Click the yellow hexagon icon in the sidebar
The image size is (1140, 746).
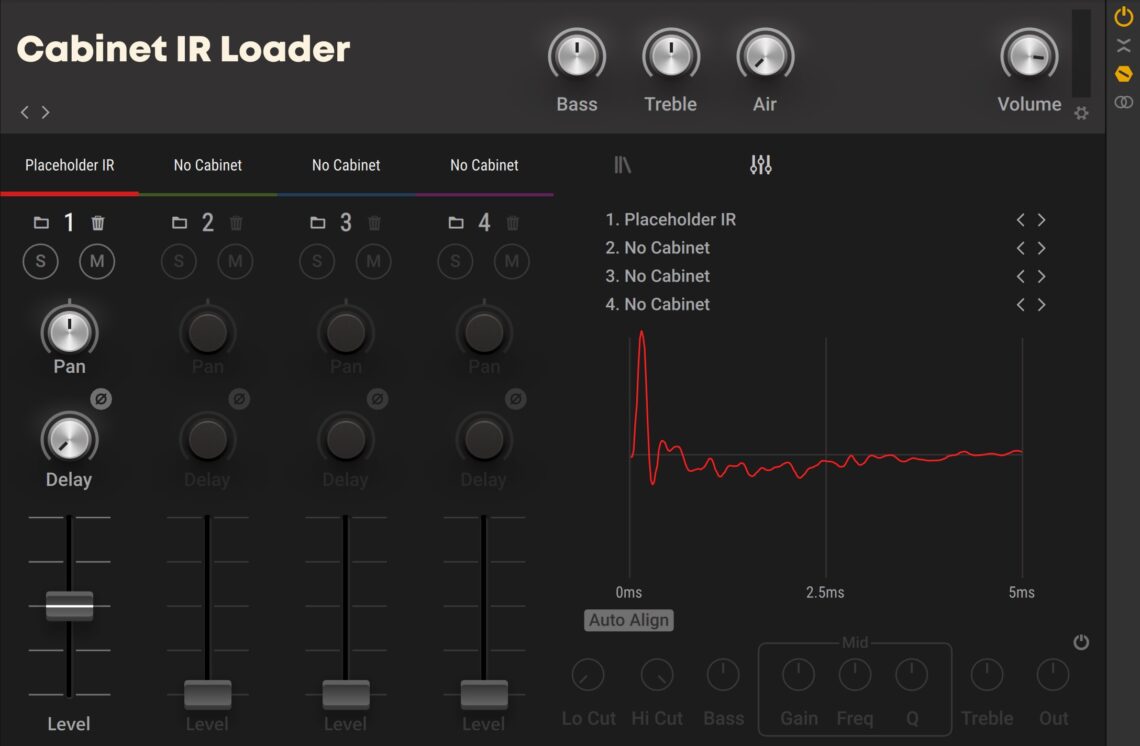1122,72
